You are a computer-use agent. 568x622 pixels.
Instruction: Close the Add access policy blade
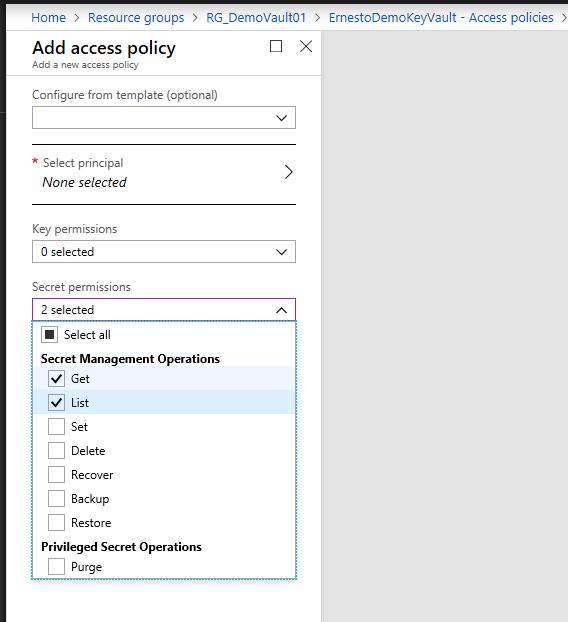306,46
